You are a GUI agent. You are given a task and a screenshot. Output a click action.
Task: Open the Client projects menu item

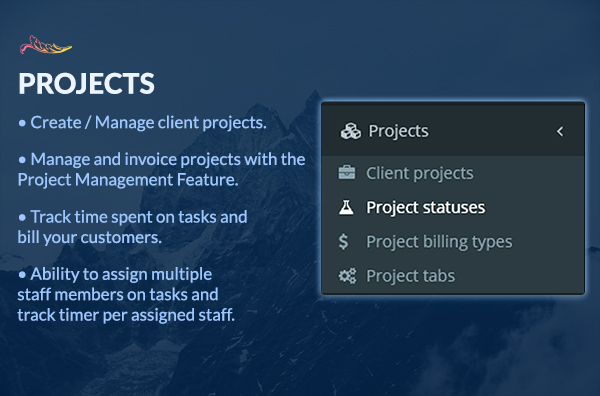coord(453,173)
